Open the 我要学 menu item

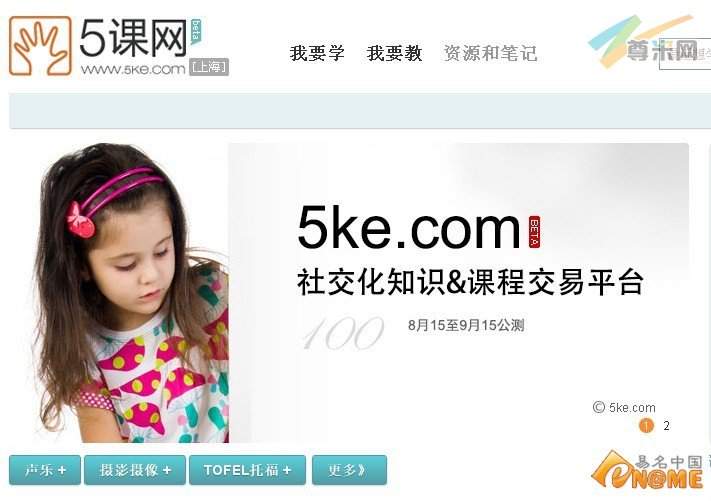(x=317, y=53)
